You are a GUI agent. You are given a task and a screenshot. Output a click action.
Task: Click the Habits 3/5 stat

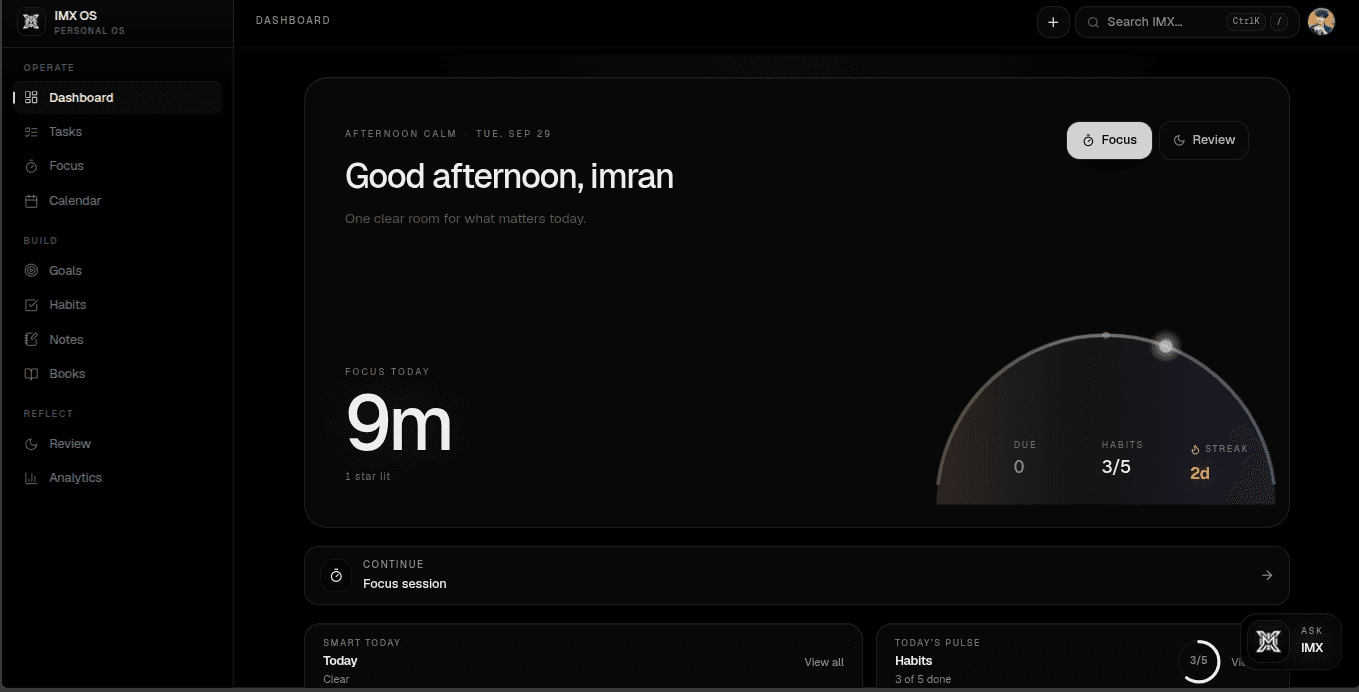[1116, 467]
